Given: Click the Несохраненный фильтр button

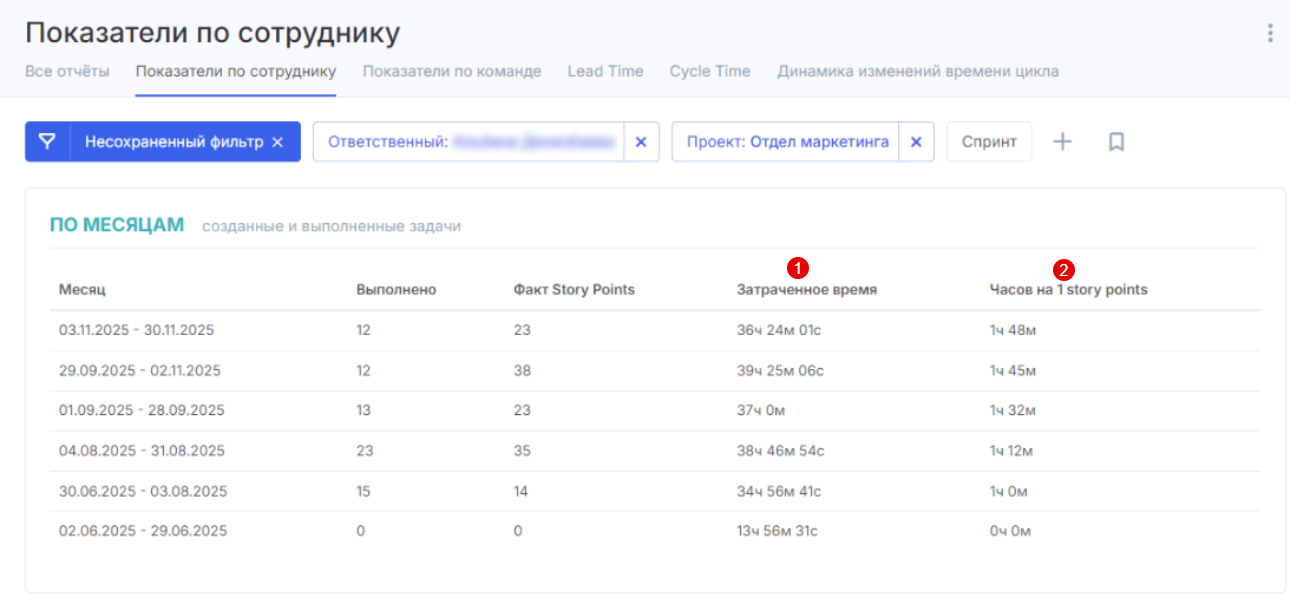Looking at the screenshot, I should click(173, 142).
